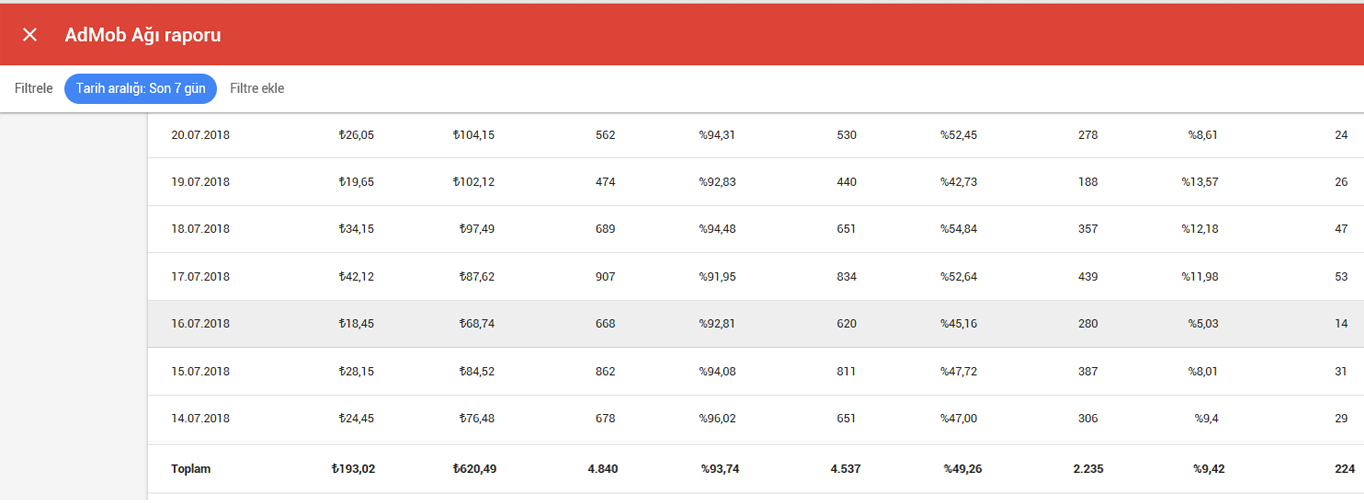Click the %13,57 cell for 19.07.2018
Image resolution: width=1364 pixels, height=503 pixels.
[x=1199, y=182]
